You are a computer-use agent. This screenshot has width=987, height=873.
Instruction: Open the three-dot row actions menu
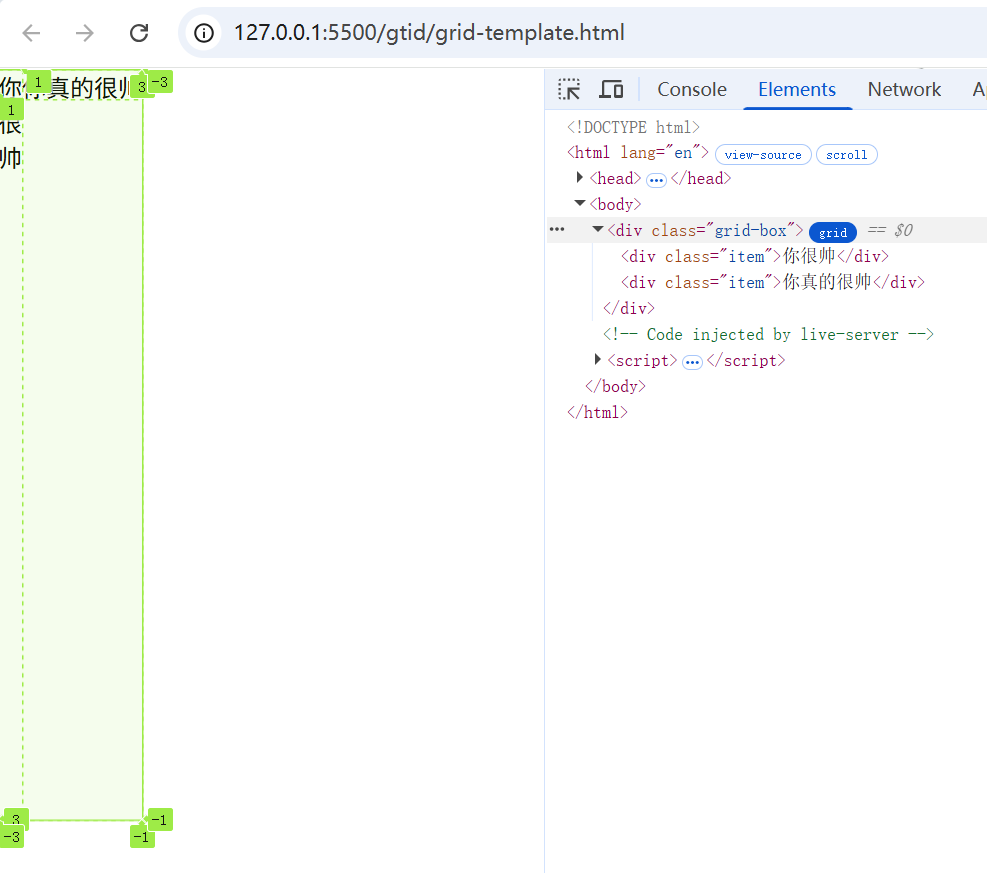point(557,230)
